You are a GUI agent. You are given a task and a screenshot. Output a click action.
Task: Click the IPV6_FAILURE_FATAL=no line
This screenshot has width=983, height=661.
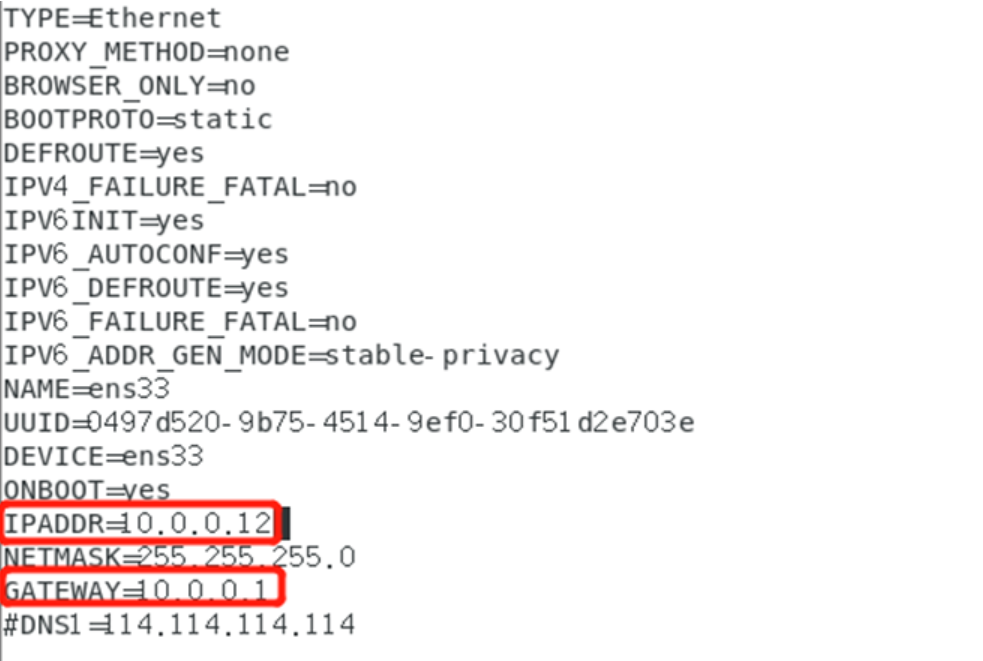coord(181,322)
